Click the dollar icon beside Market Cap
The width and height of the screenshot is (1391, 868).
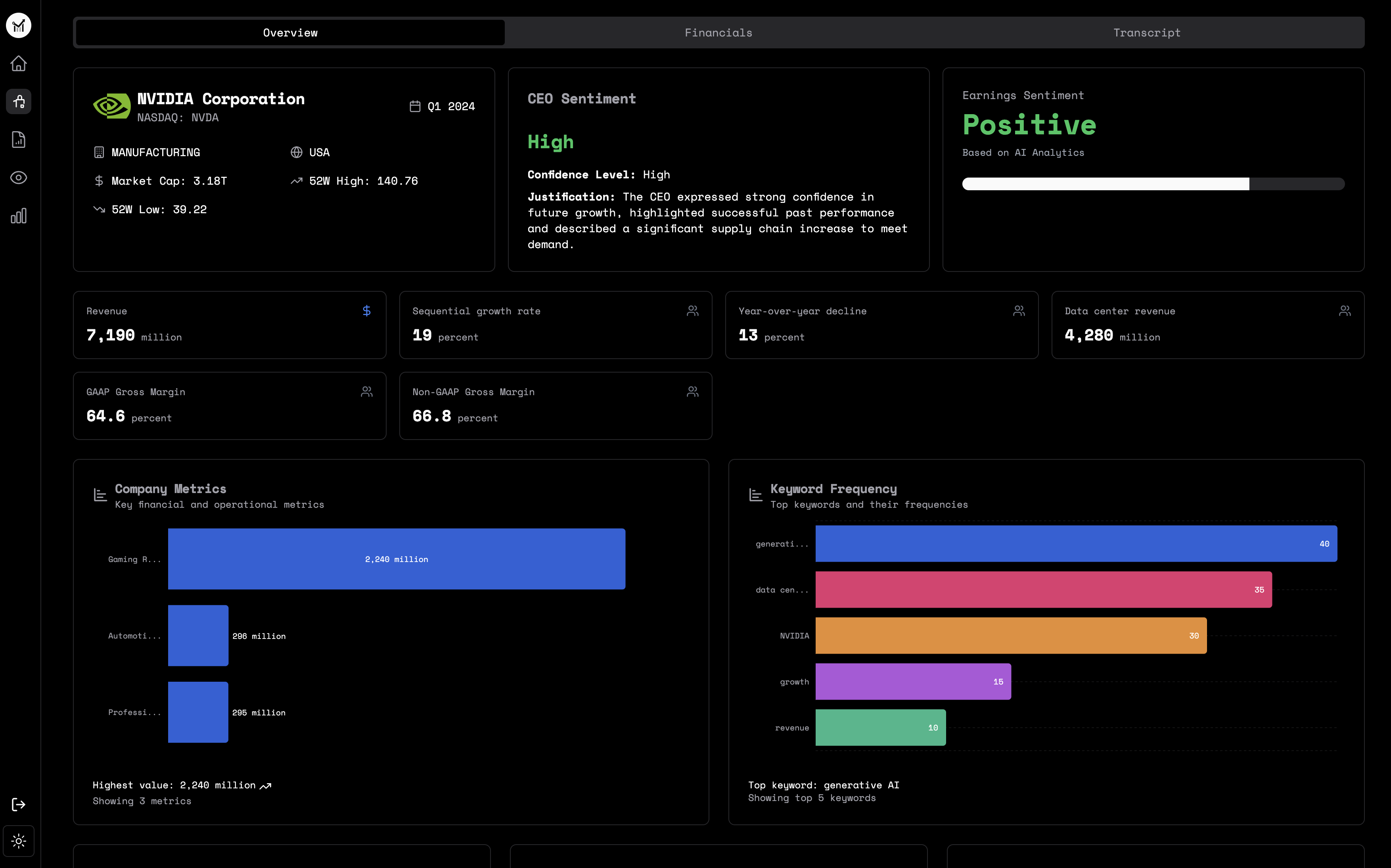point(99,181)
